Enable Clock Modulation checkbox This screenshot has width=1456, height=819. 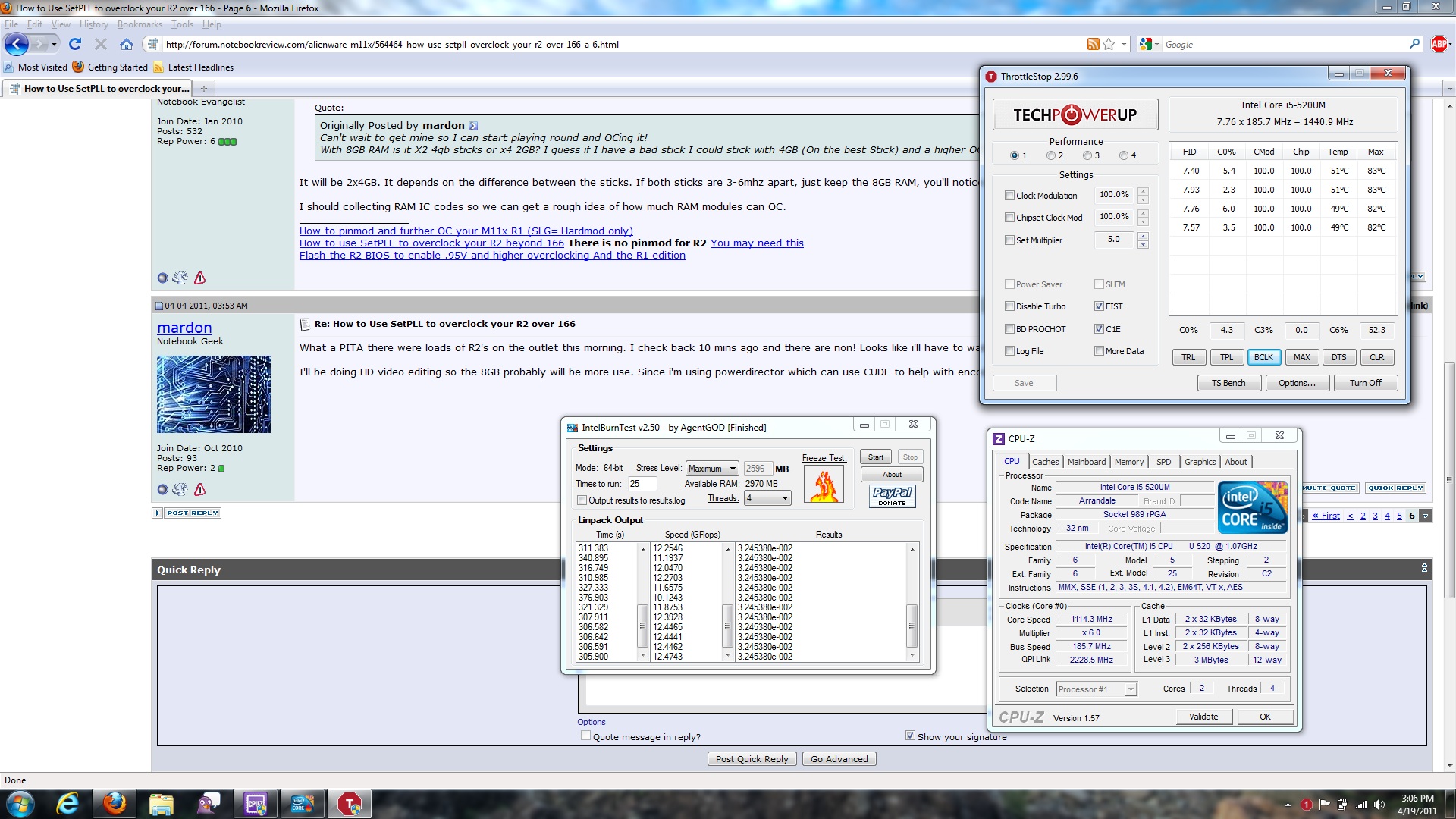1009,196
